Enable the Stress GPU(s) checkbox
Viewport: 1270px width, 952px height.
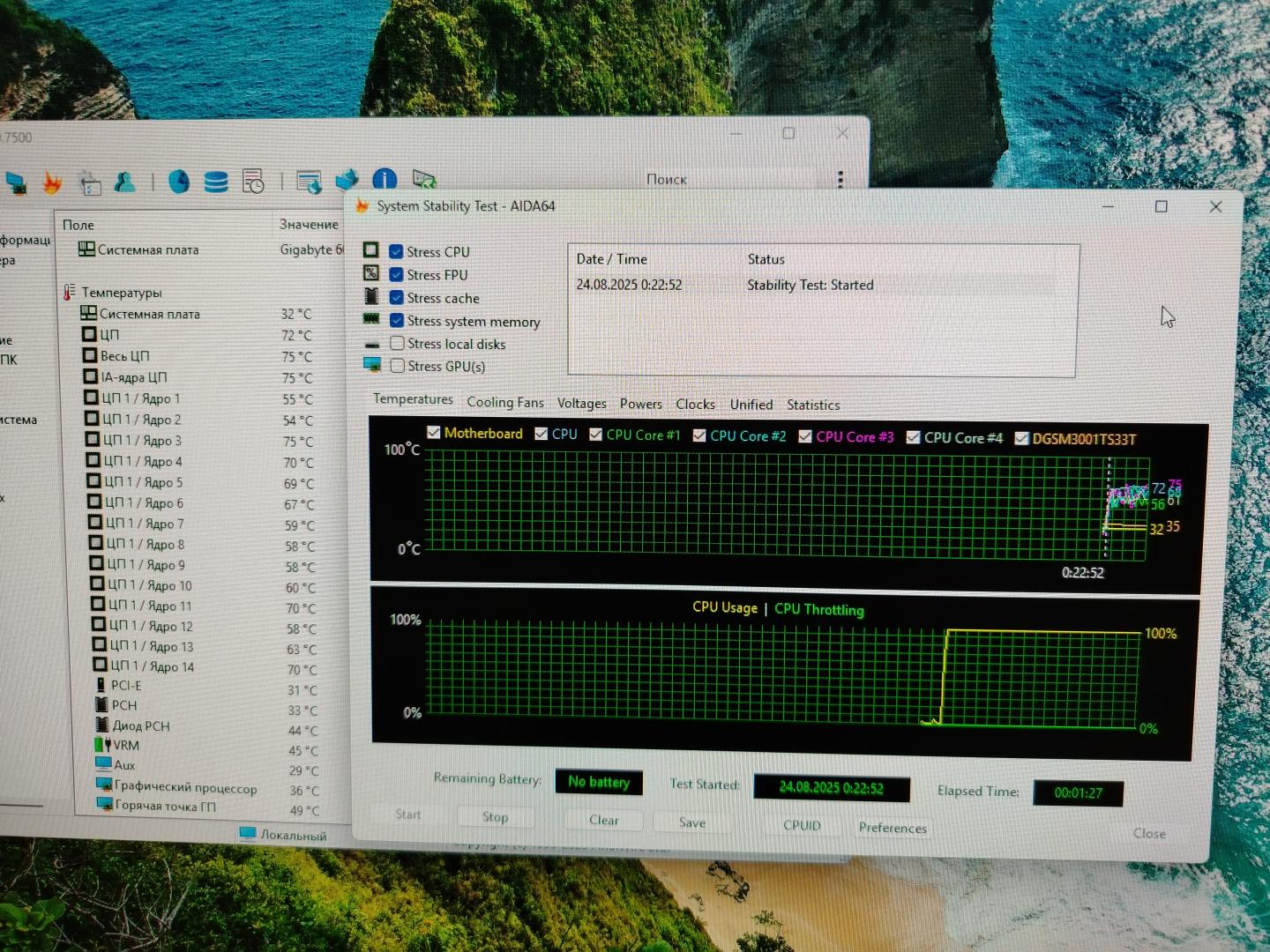coord(398,366)
